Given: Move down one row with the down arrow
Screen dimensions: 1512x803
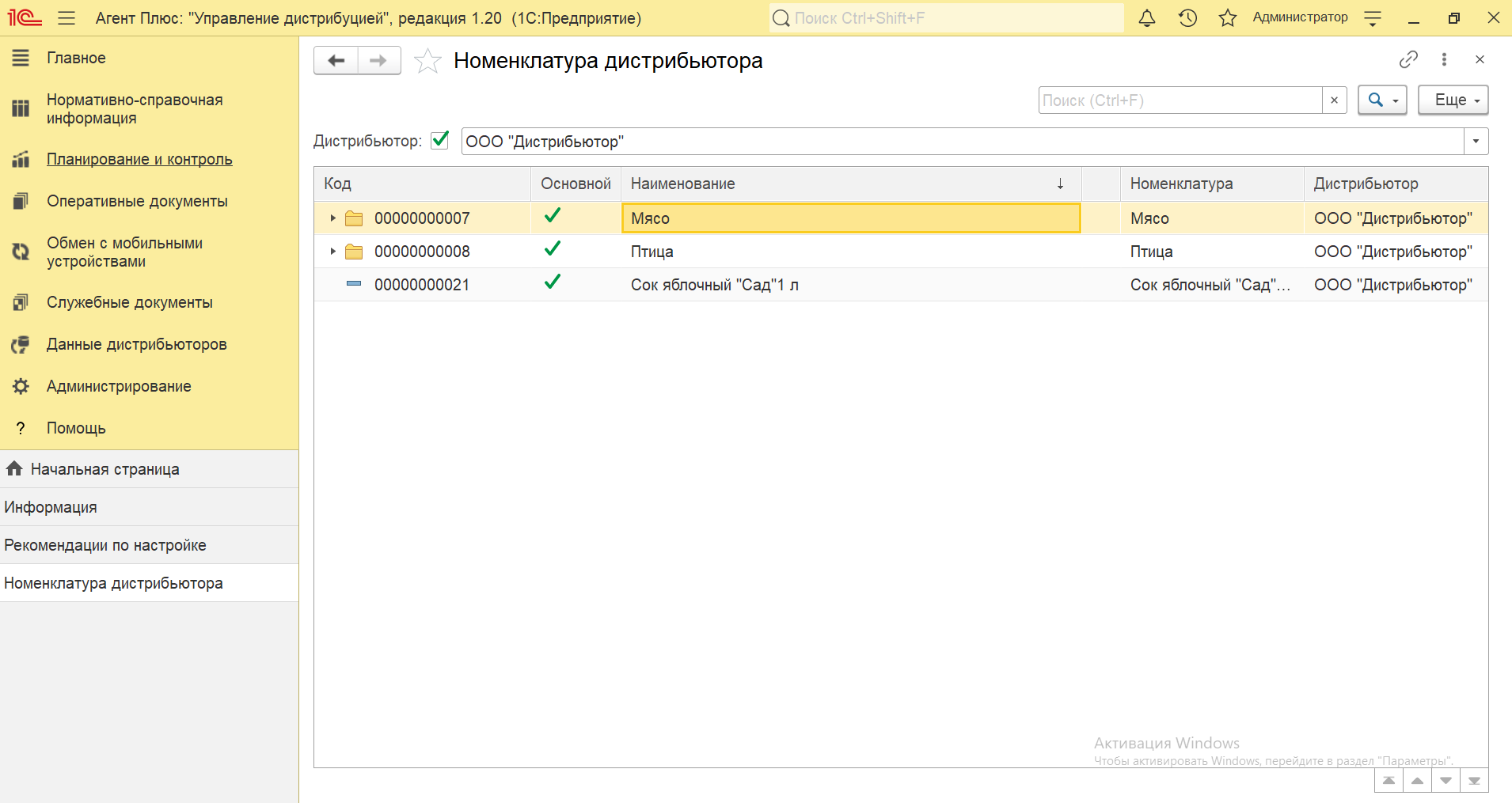Looking at the screenshot, I should [1446, 781].
